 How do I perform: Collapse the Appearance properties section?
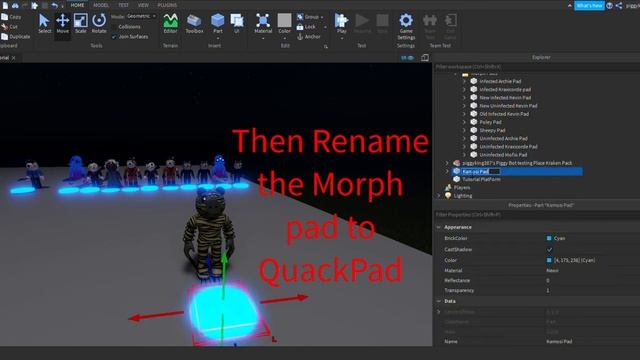pyautogui.click(x=439, y=227)
